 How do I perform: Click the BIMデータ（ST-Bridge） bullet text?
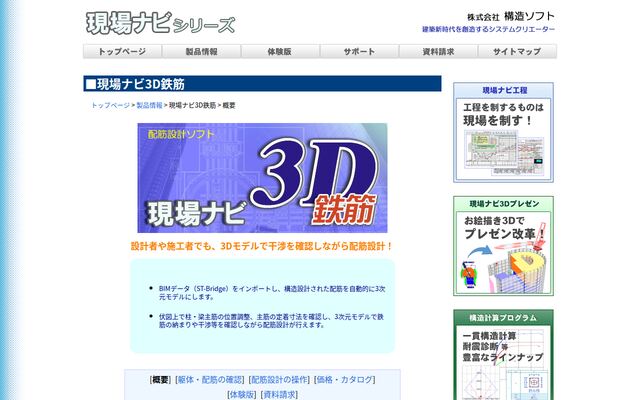(x=272, y=293)
